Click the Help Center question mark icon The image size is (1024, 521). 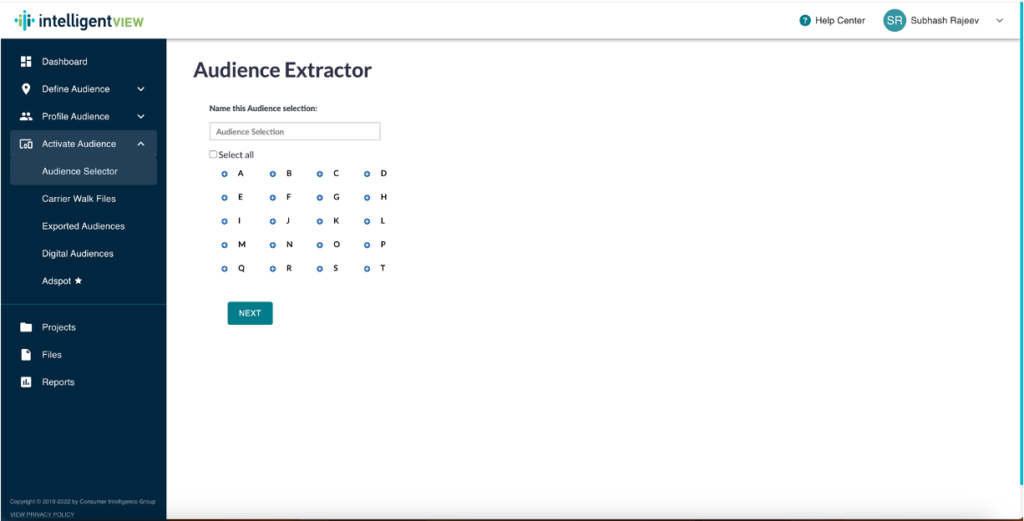click(x=805, y=21)
